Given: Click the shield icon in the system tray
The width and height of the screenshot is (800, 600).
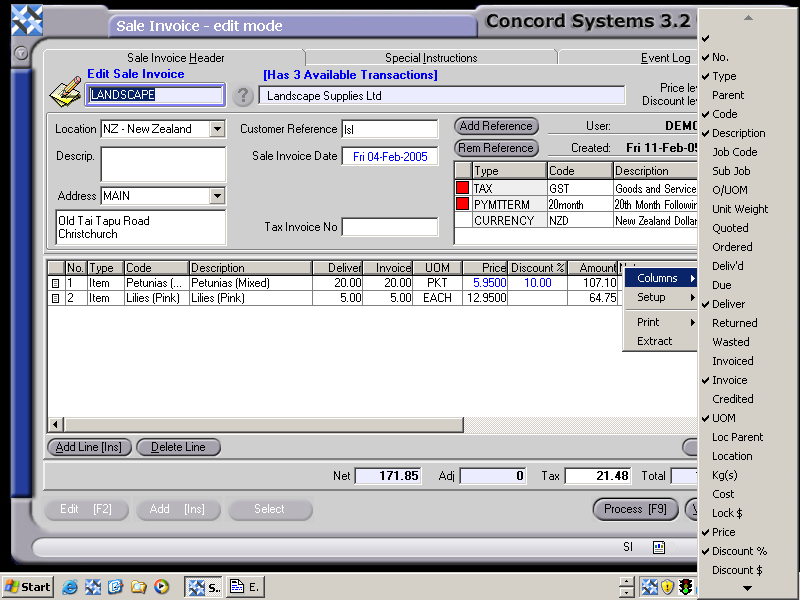Looking at the screenshot, I should click(x=667, y=587).
